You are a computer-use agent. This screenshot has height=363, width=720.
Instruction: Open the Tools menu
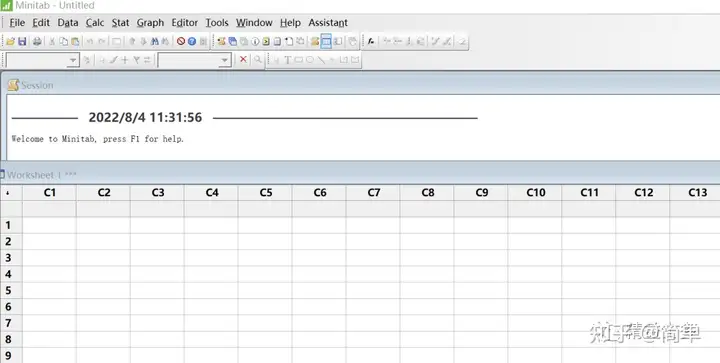click(x=217, y=22)
